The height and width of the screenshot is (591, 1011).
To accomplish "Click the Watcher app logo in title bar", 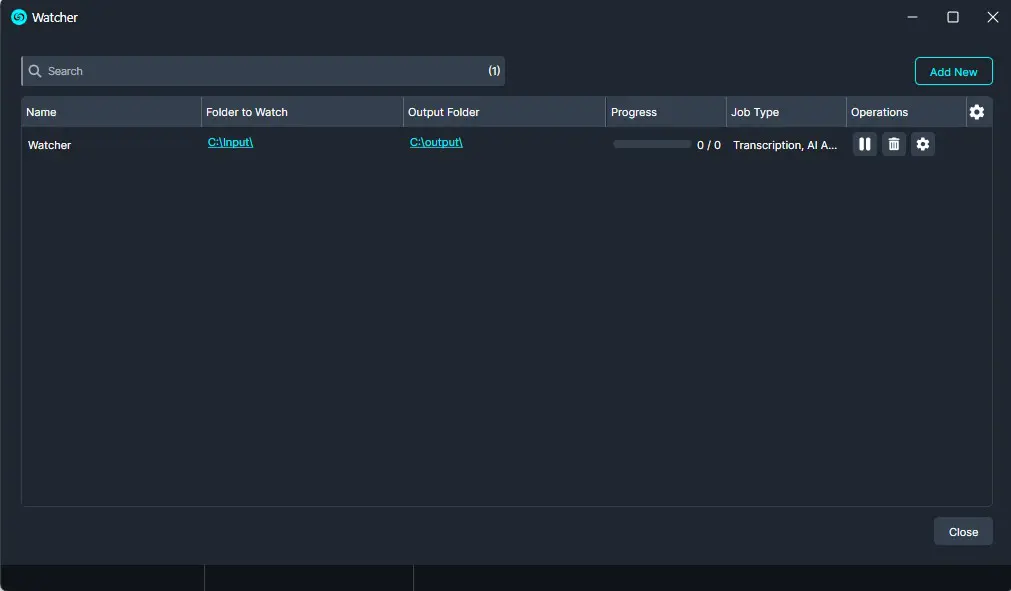I will (x=19, y=17).
